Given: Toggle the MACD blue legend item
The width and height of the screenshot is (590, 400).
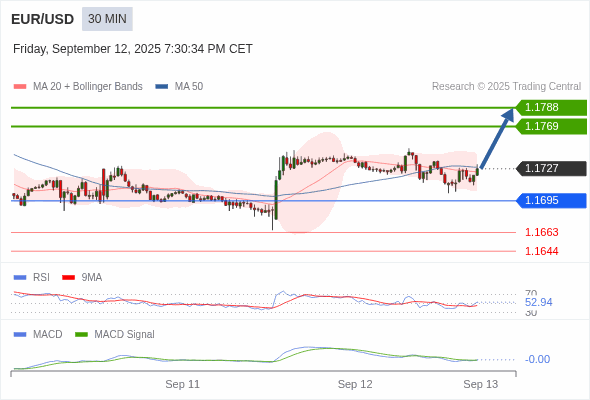Looking at the screenshot, I should click(38, 335).
